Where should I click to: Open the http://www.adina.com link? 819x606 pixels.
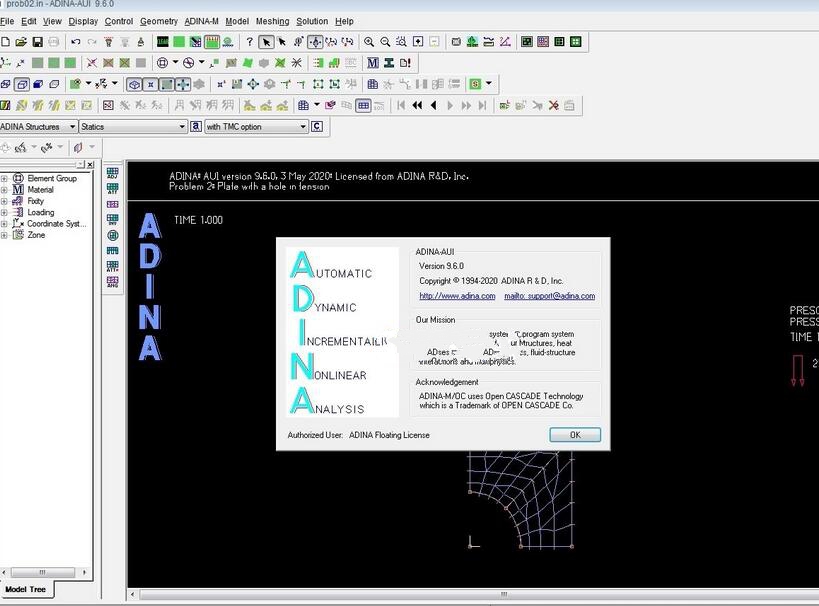coord(457,296)
